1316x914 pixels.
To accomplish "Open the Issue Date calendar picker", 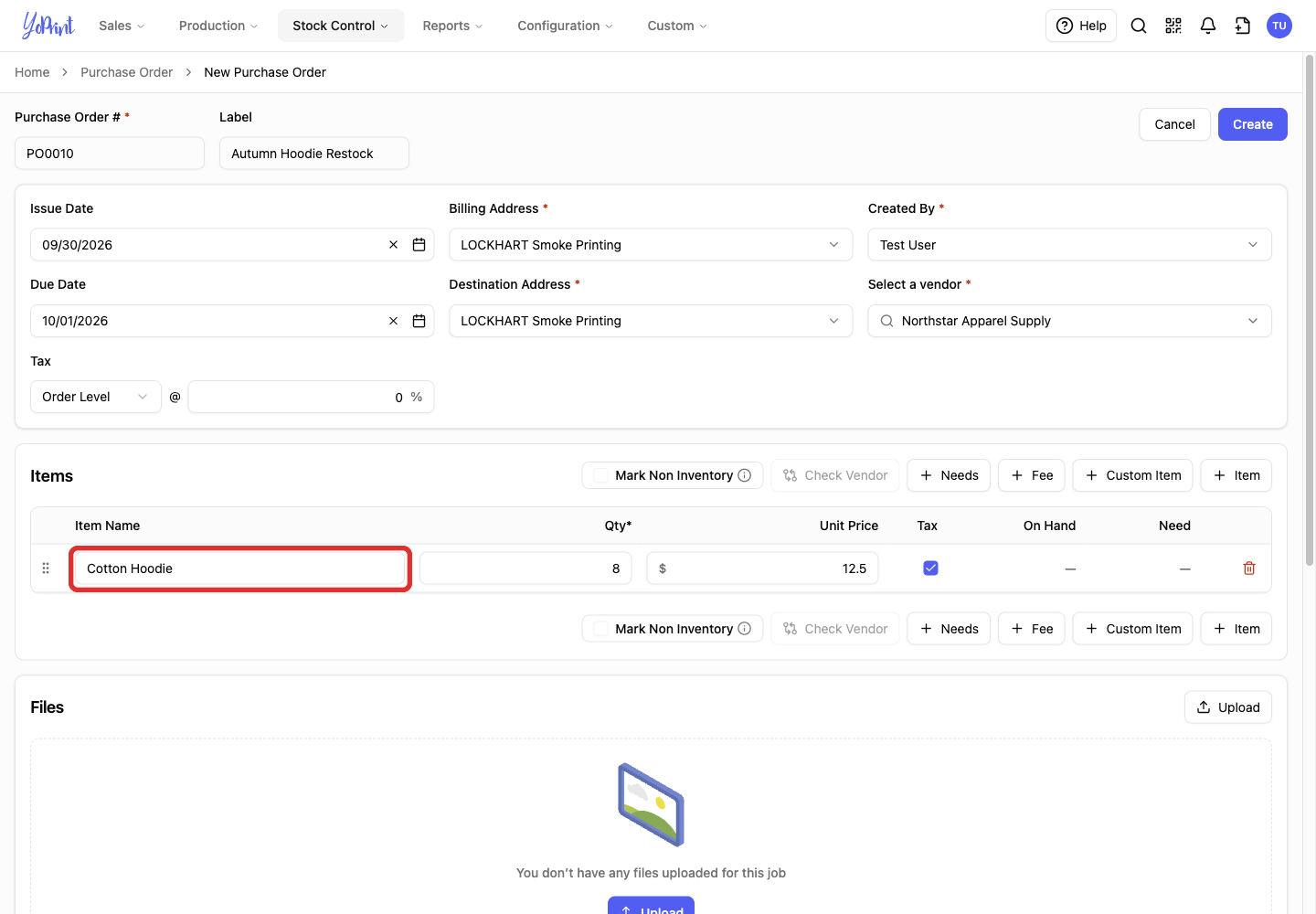I will click(419, 245).
